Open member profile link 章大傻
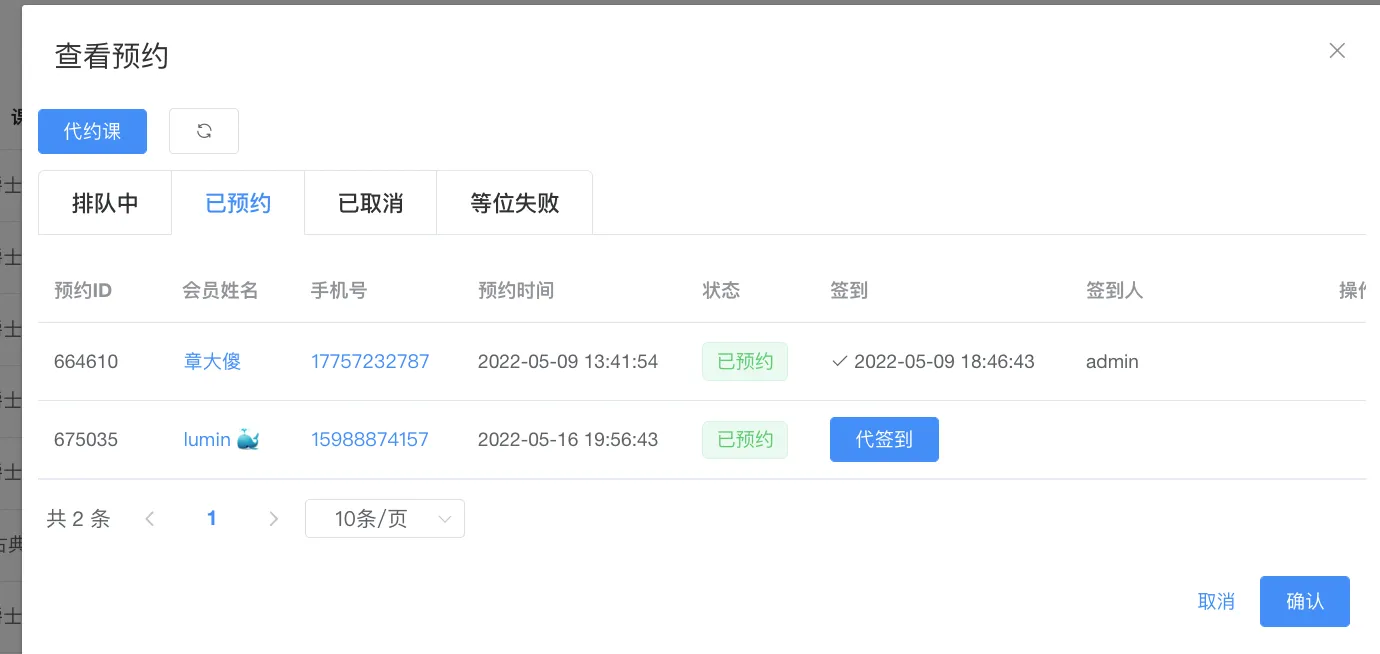This screenshot has height=654, width=1380. click(212, 361)
